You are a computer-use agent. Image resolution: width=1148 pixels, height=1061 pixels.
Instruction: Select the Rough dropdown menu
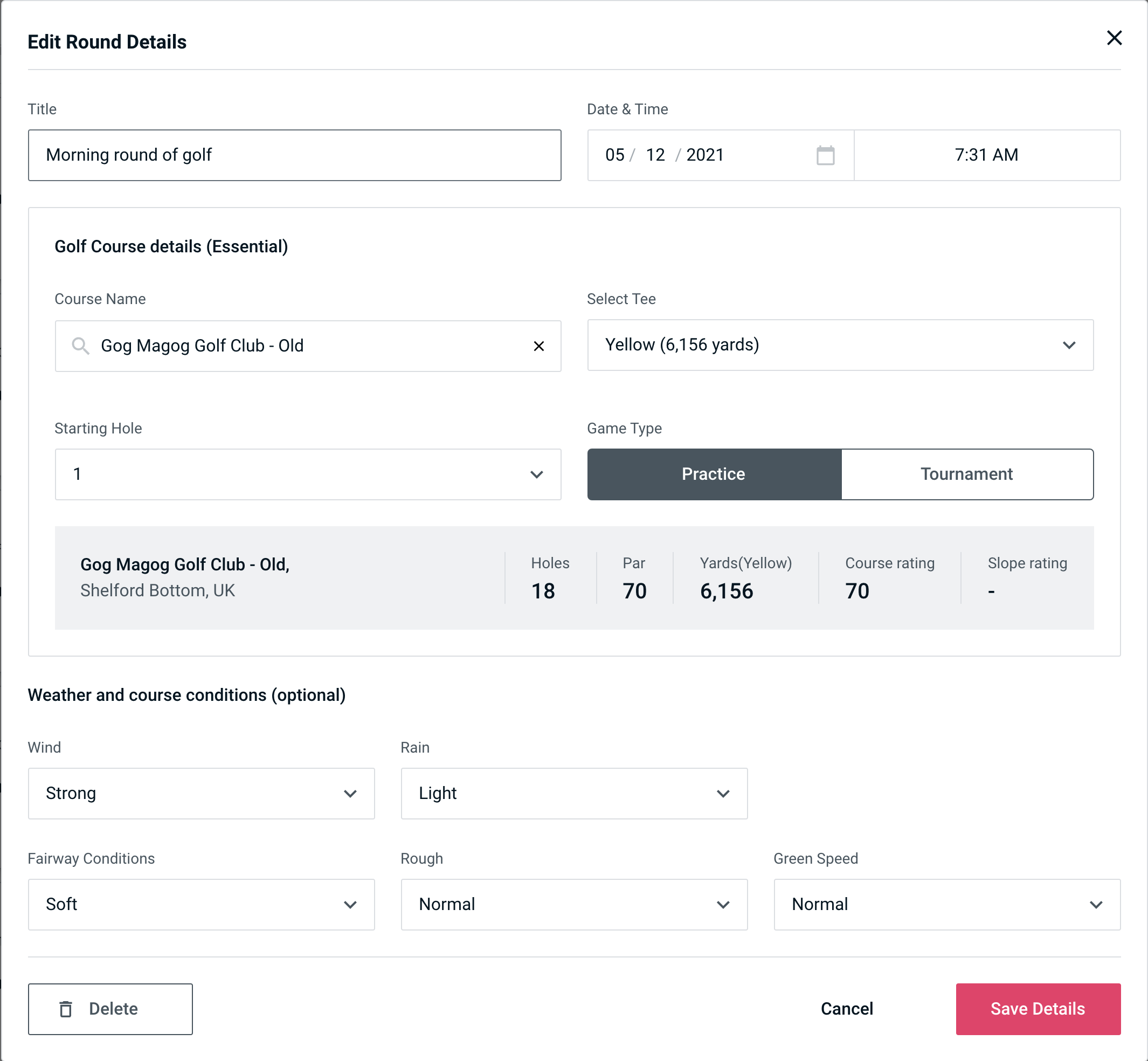click(573, 904)
